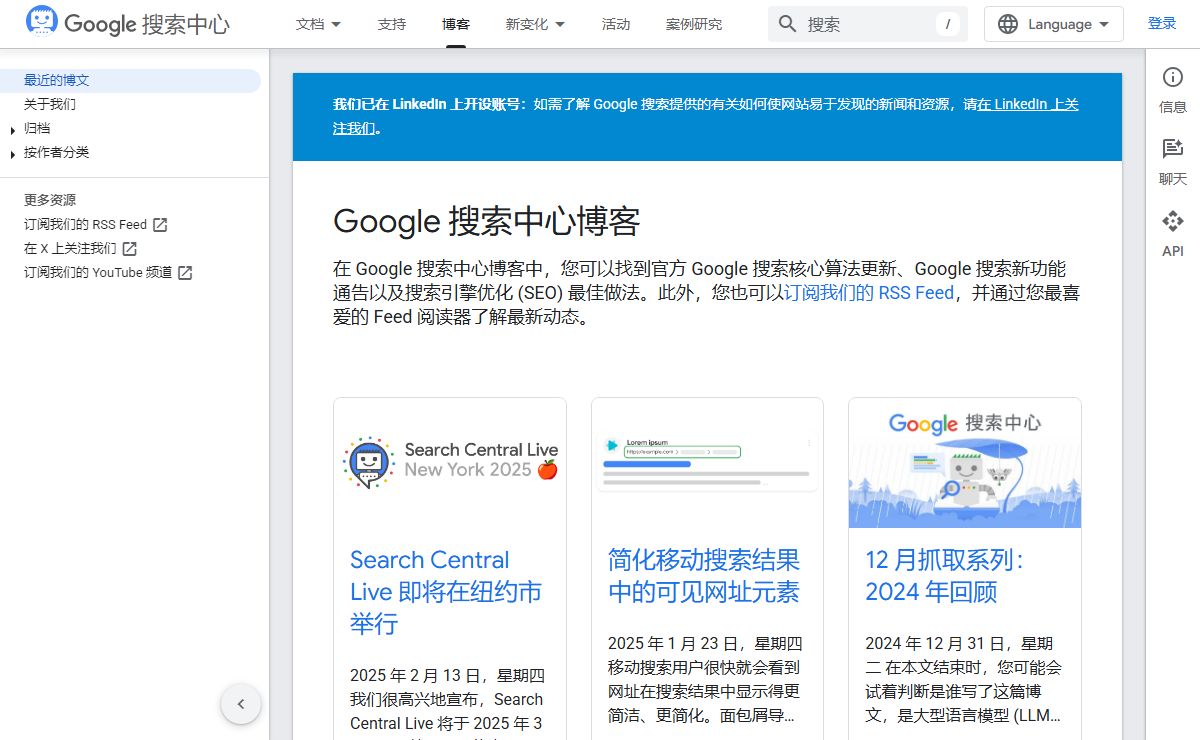
Task: Expand the 按作者分类 tree section
Action: (13, 154)
